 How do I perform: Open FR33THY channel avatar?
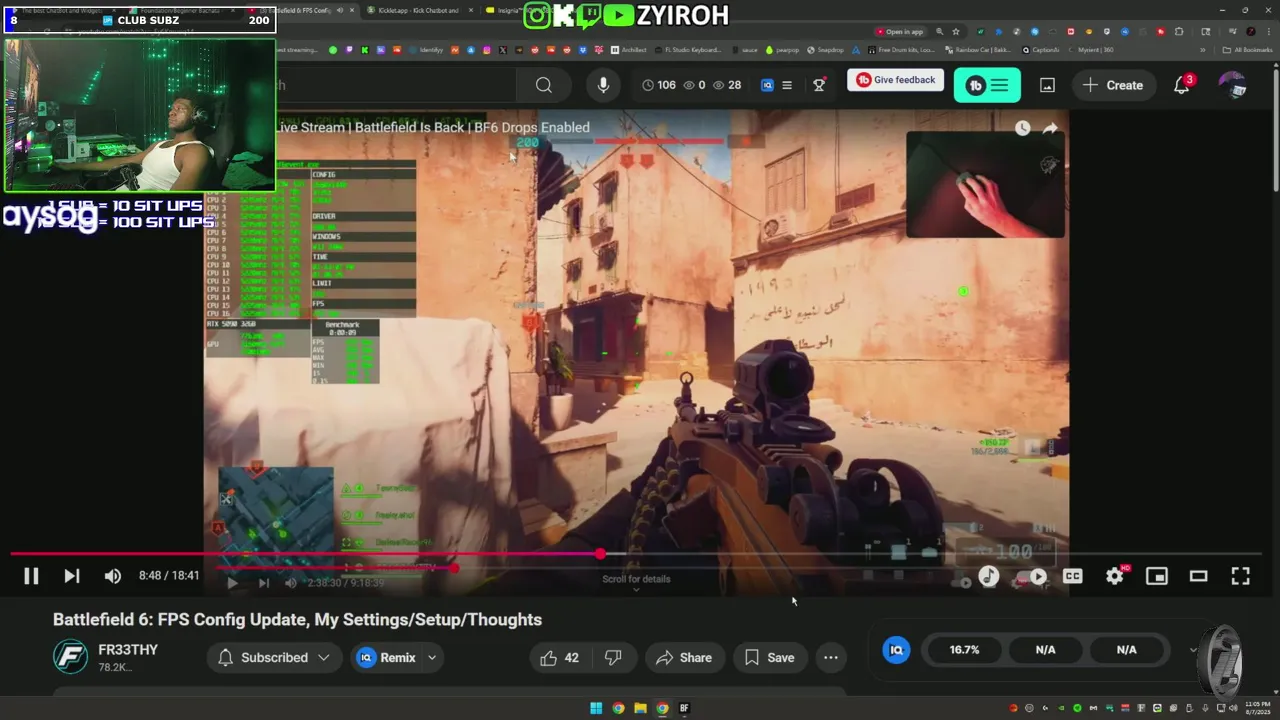(x=70, y=657)
